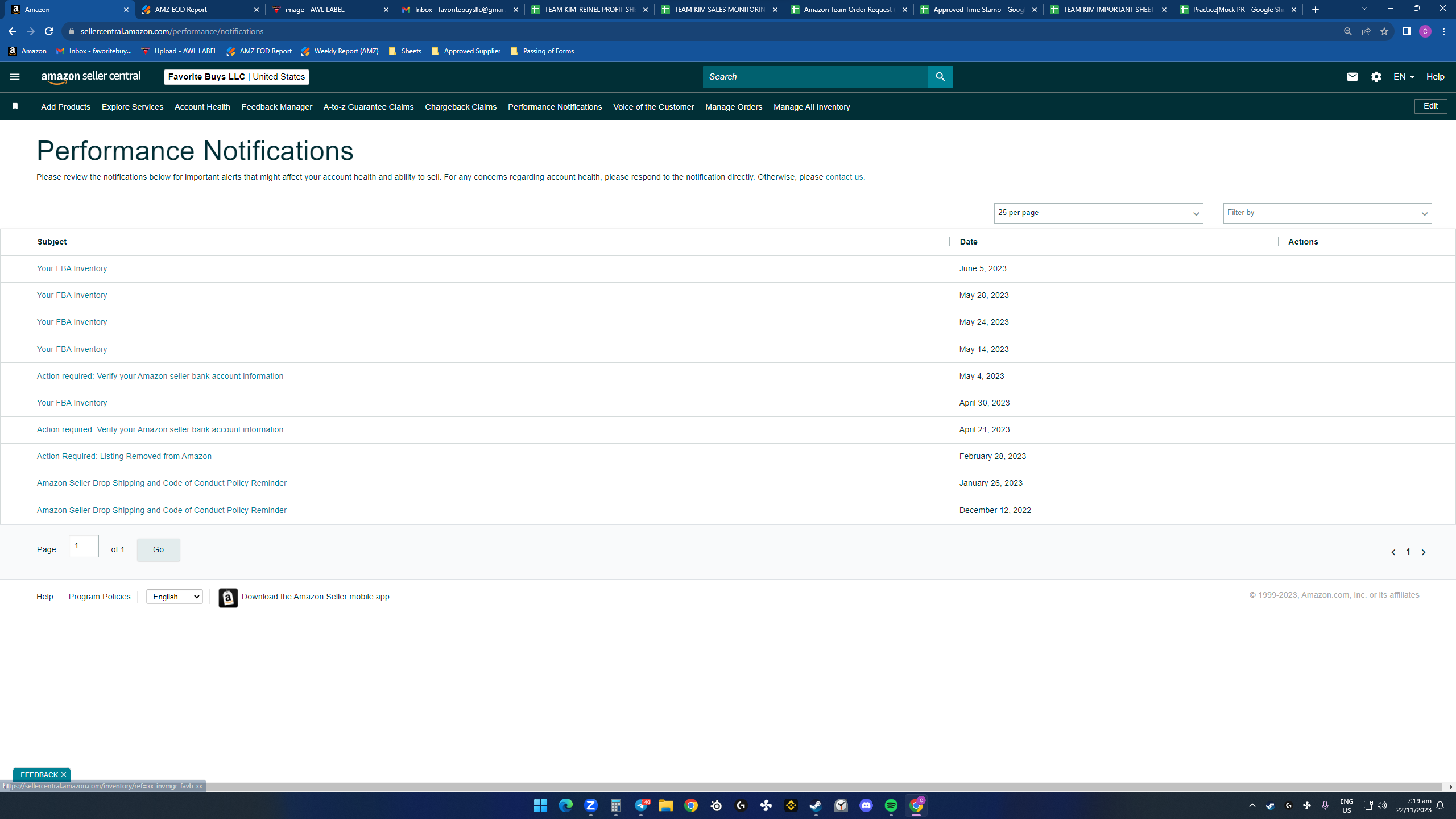Open the Chrome profile avatar

pyautogui.click(x=1425, y=31)
